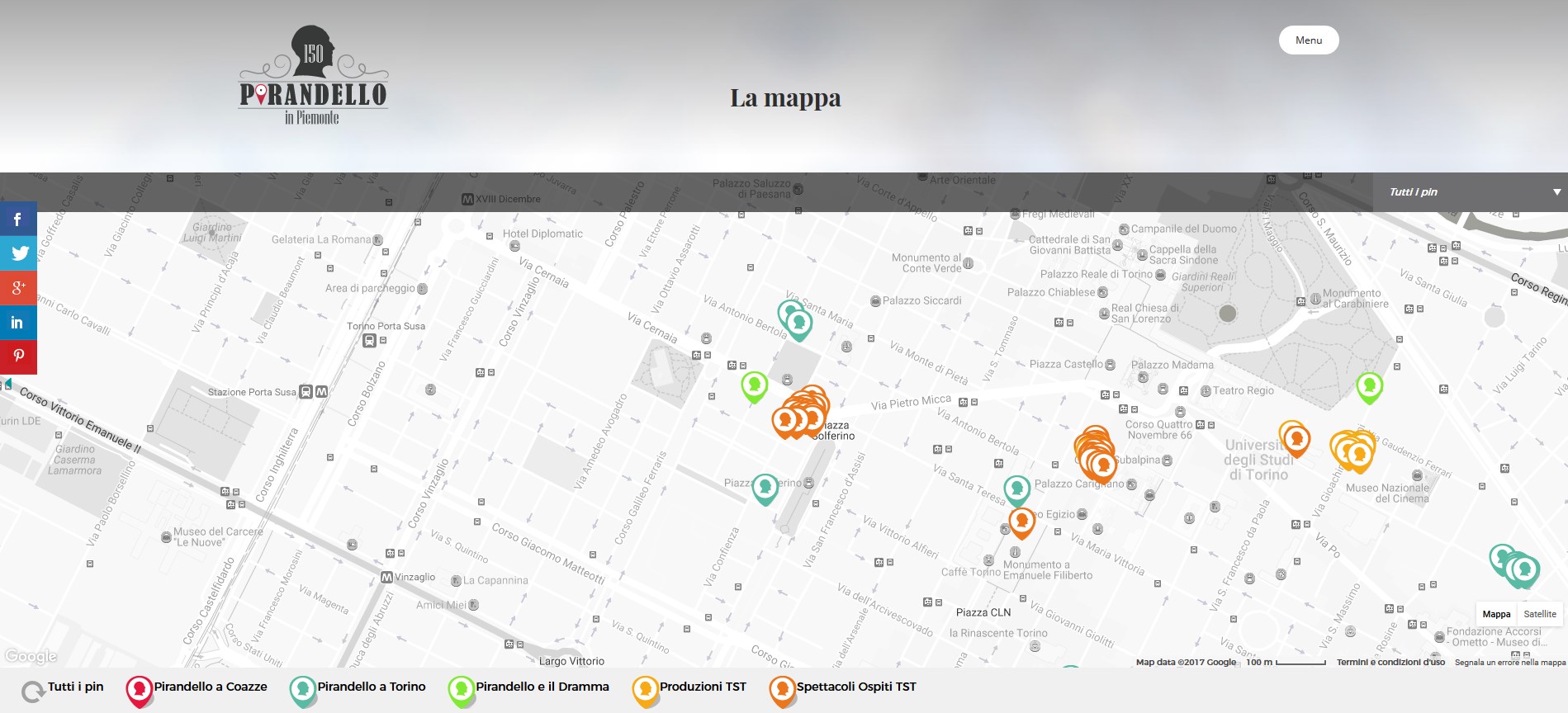This screenshot has width=1568, height=713.
Task: Click the Torino Porta Susa station icon
Action: pos(370,340)
